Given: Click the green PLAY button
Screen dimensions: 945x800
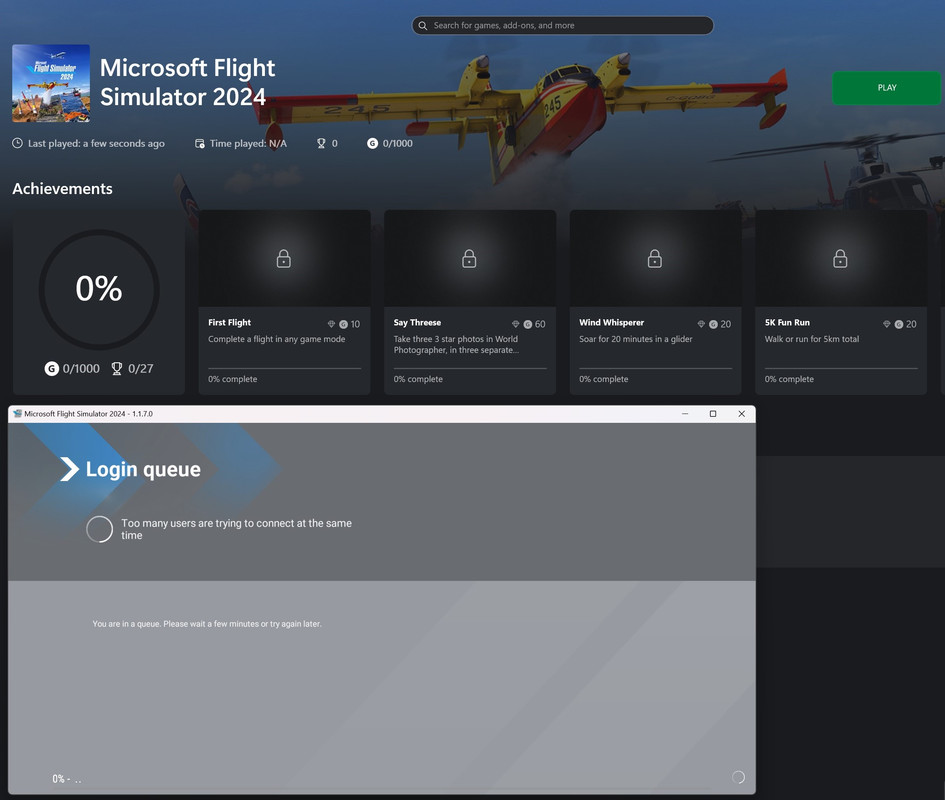Looking at the screenshot, I should pos(886,88).
